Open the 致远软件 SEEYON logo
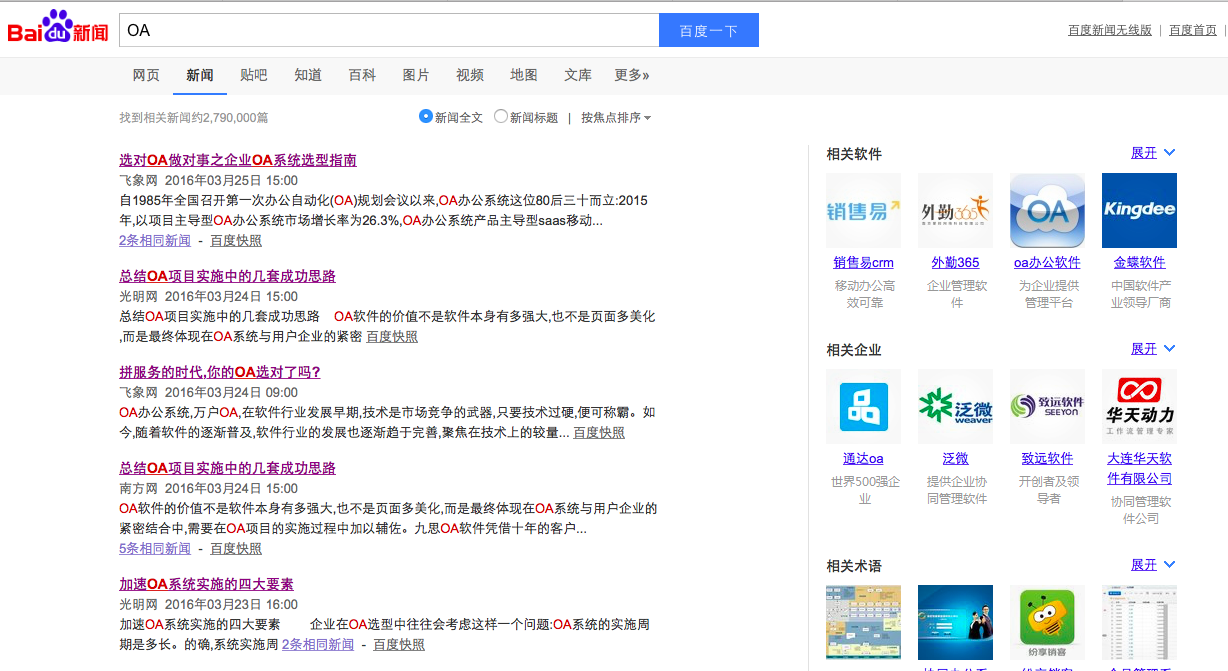The height and width of the screenshot is (671, 1228). tap(1047, 406)
